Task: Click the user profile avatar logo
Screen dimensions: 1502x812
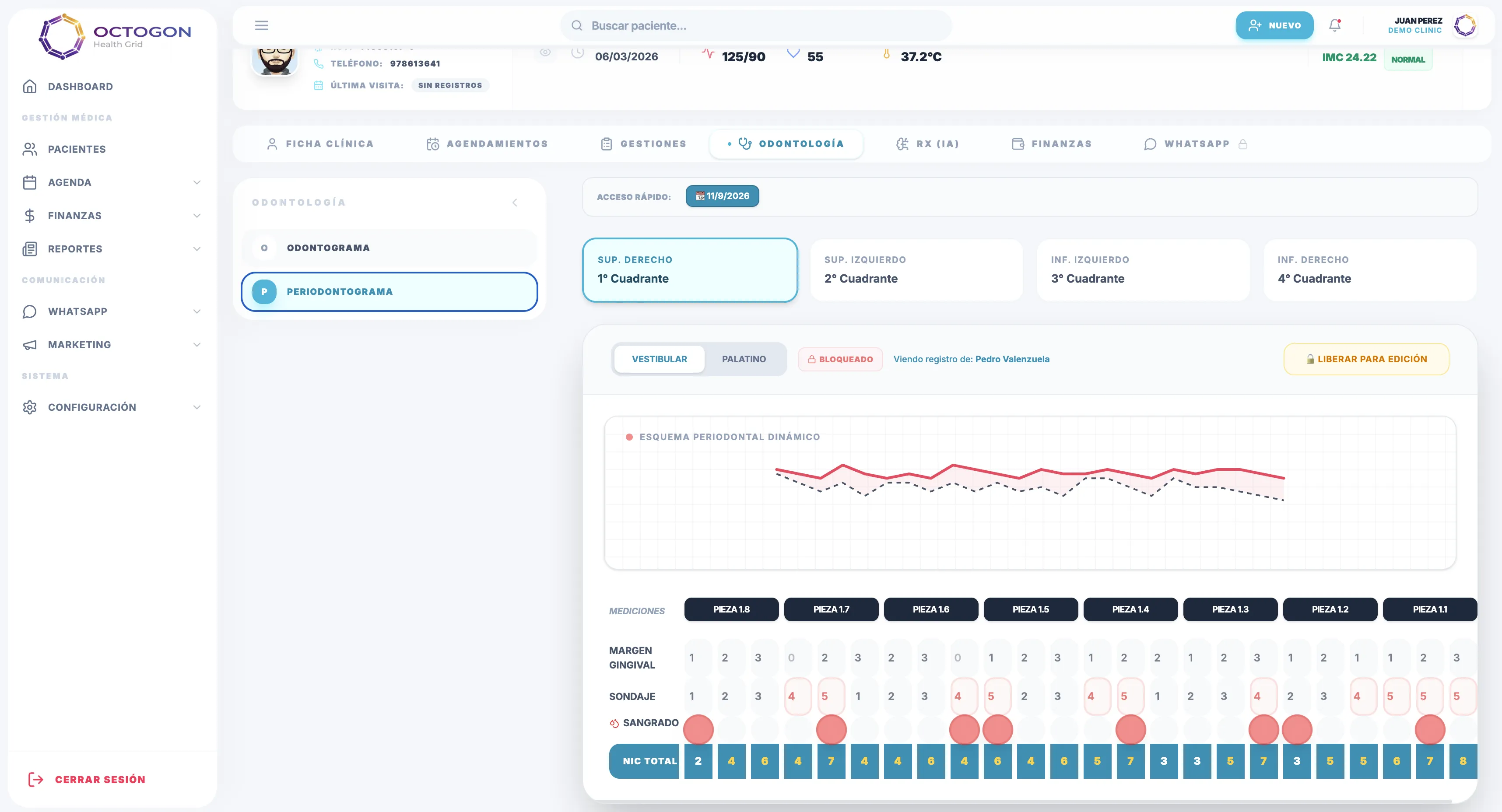Action: [x=1465, y=25]
